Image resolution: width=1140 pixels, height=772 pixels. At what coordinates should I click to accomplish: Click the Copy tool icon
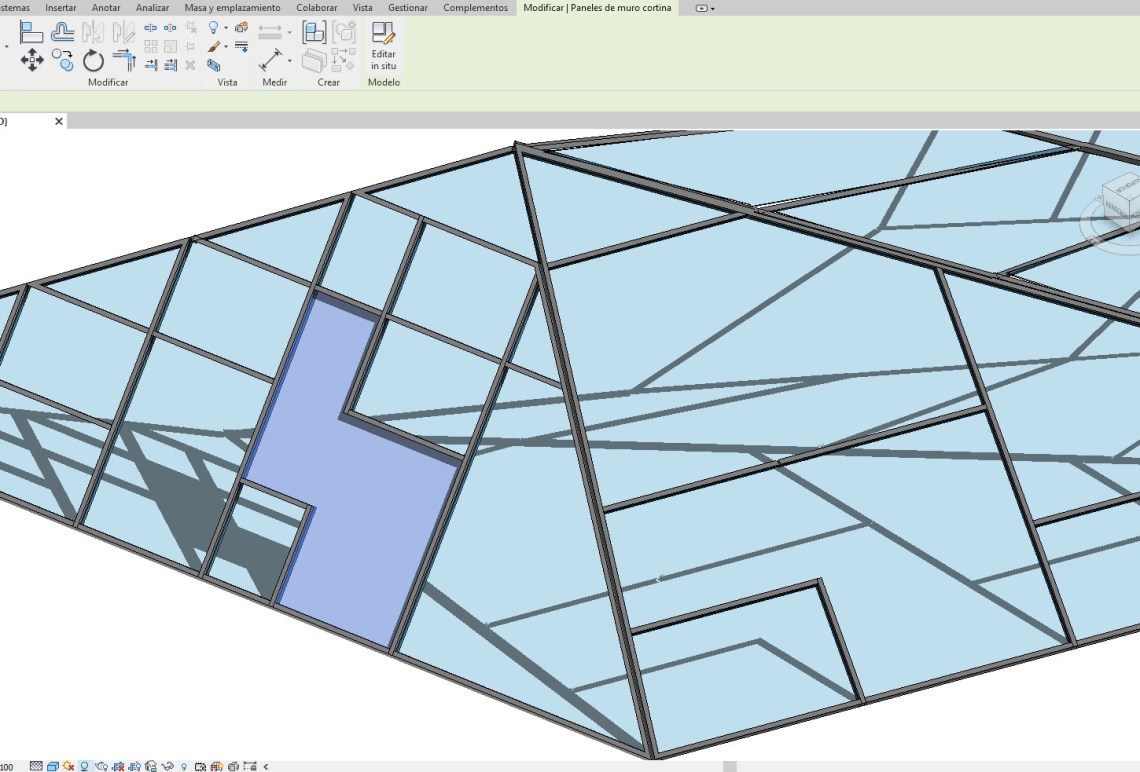pos(63,60)
